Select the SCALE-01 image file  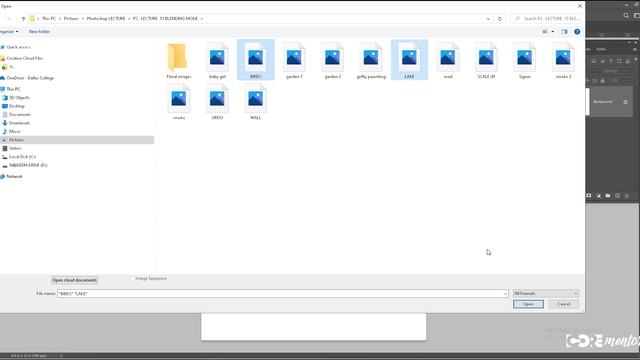pyautogui.click(x=486, y=60)
